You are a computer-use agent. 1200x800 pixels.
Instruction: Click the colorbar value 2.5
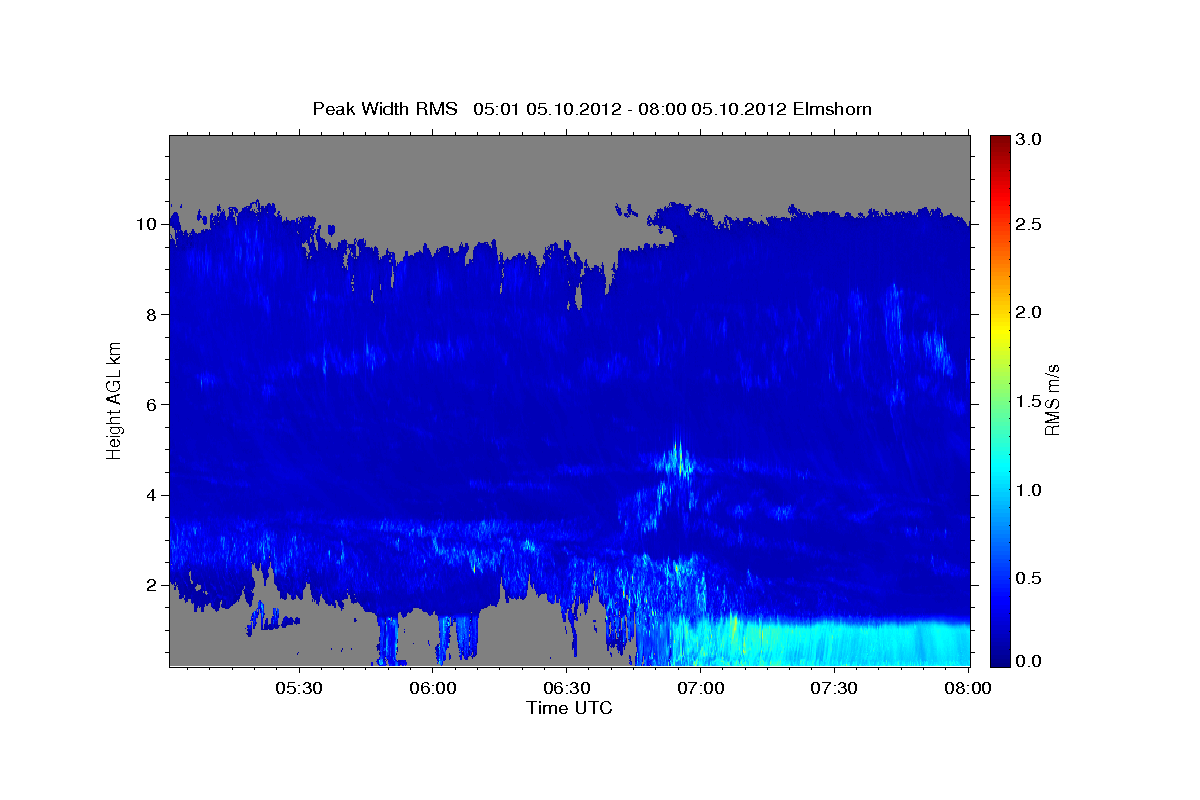pos(1030,224)
